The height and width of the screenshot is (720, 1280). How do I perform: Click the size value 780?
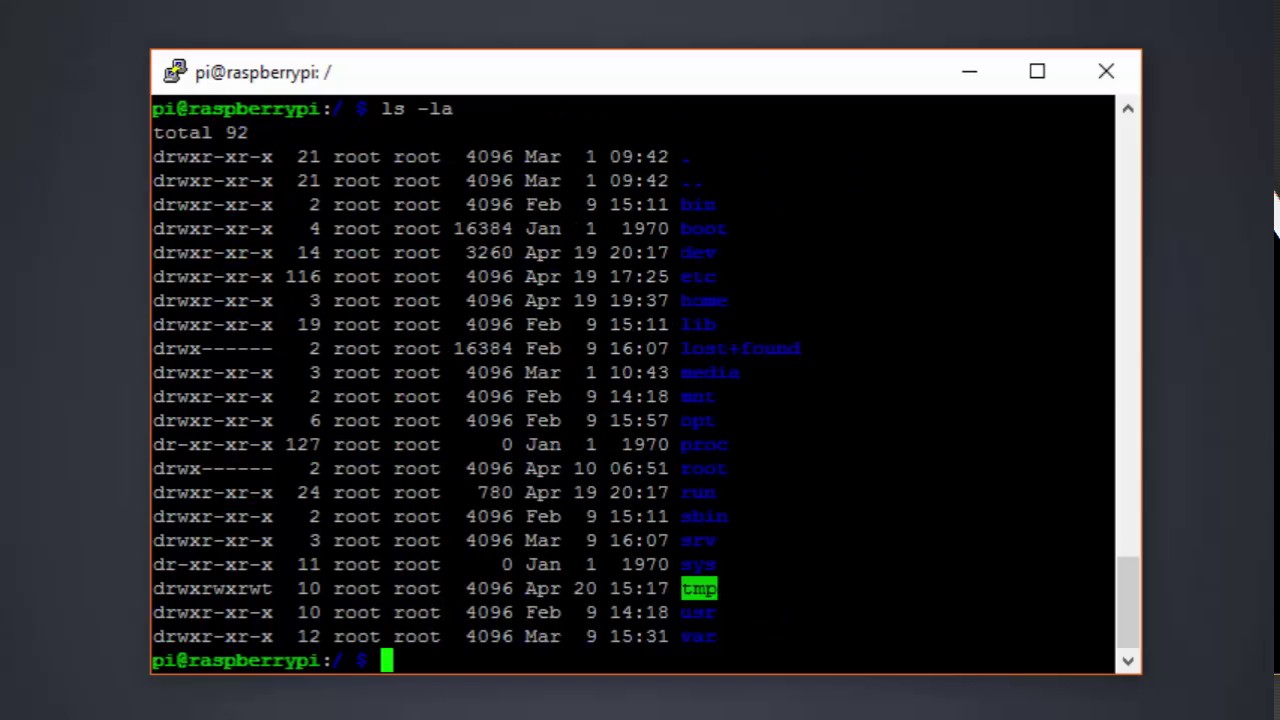point(495,492)
